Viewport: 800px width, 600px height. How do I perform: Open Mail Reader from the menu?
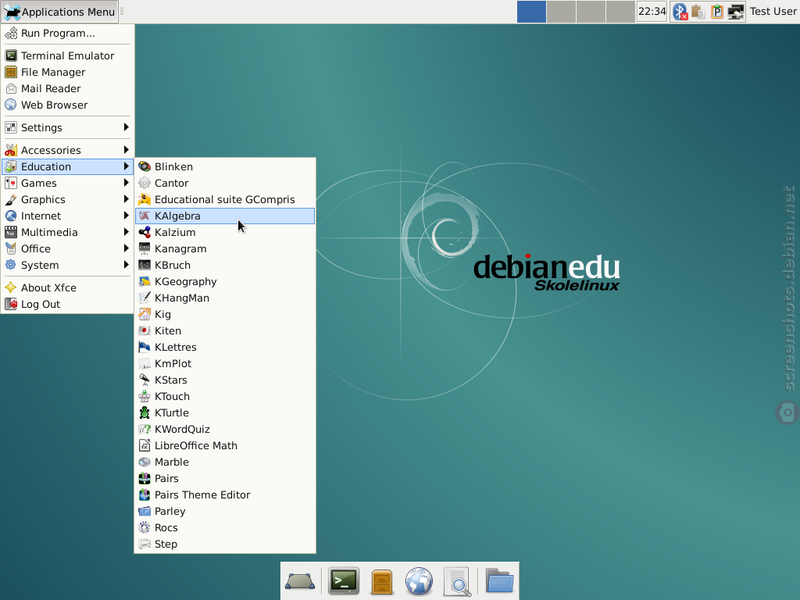pos(67,88)
